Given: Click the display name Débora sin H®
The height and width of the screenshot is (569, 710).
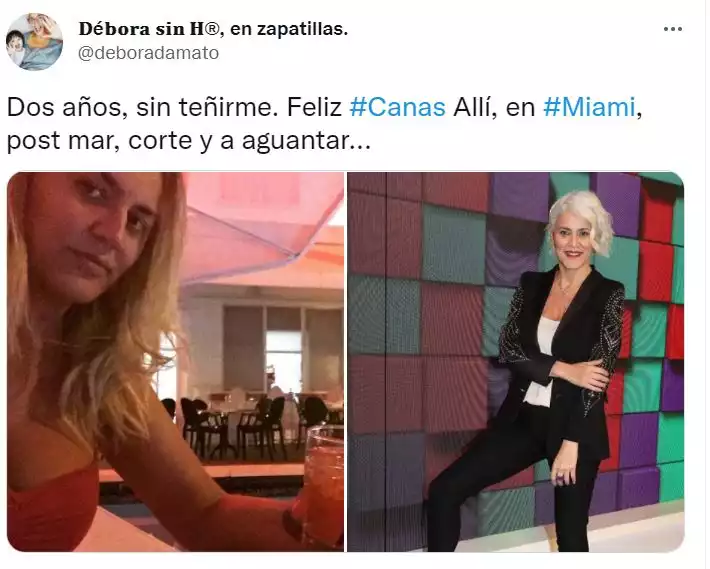Looking at the screenshot, I should pos(149,29).
